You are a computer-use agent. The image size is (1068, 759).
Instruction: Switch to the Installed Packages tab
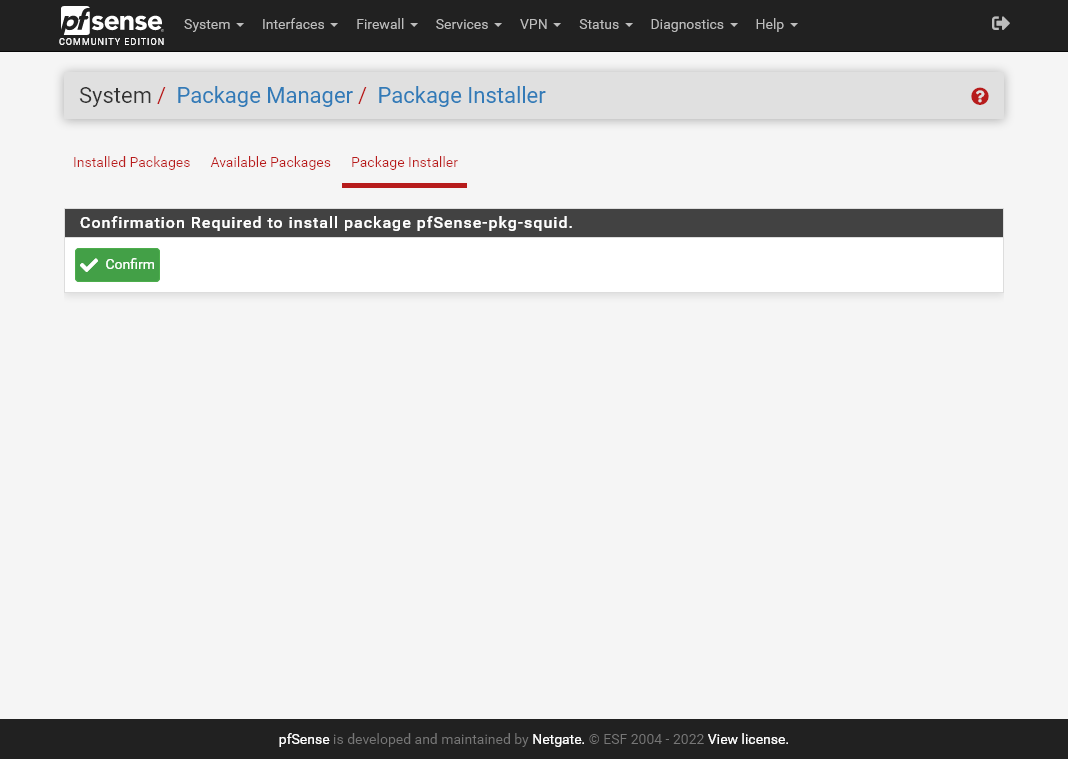click(x=131, y=162)
